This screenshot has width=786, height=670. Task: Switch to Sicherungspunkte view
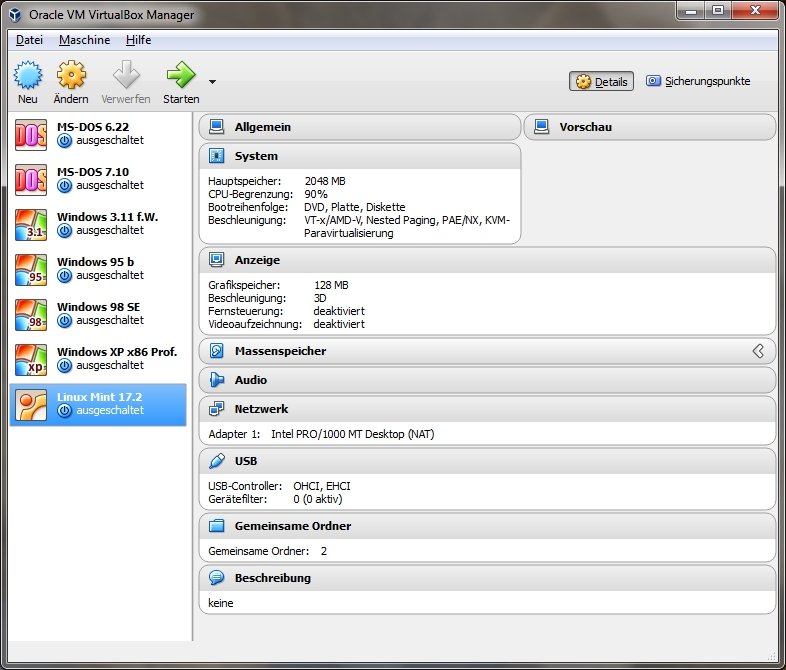[698, 81]
